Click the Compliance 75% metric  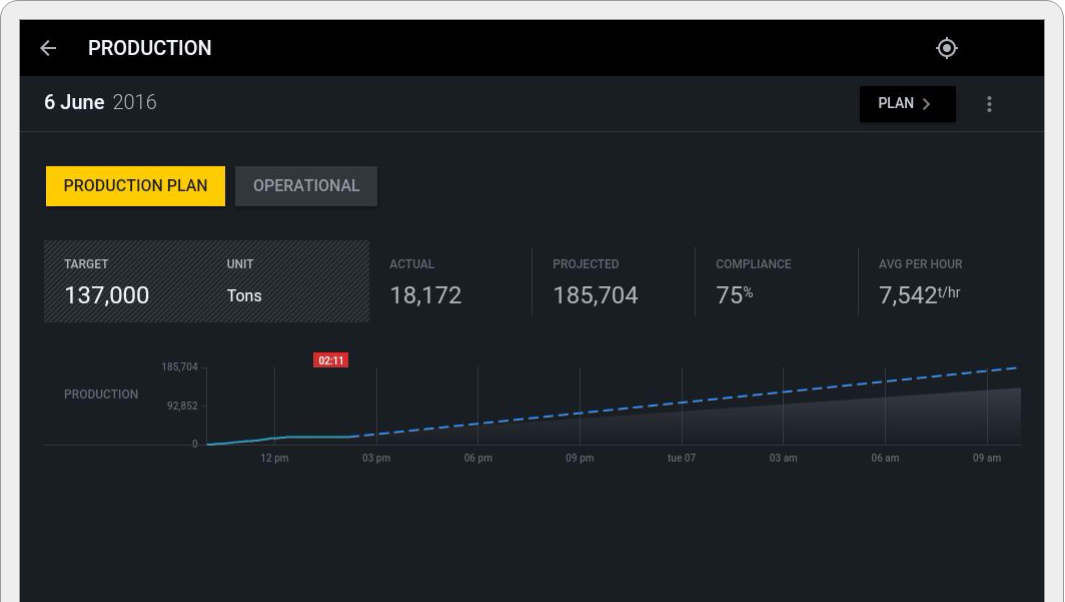tap(735, 295)
